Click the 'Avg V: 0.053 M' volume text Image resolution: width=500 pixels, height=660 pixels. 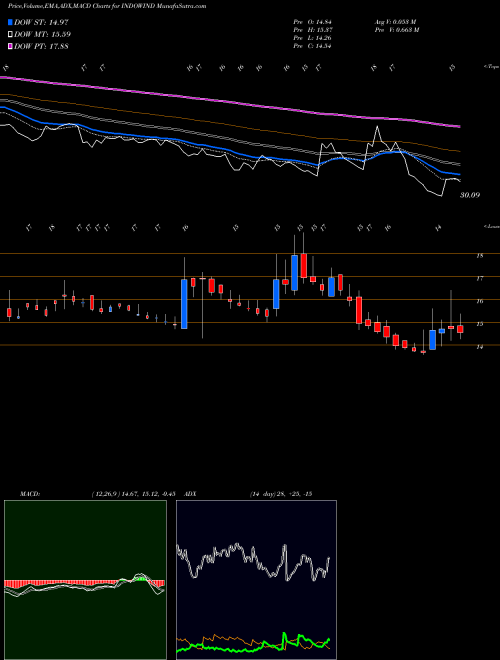click(395, 22)
